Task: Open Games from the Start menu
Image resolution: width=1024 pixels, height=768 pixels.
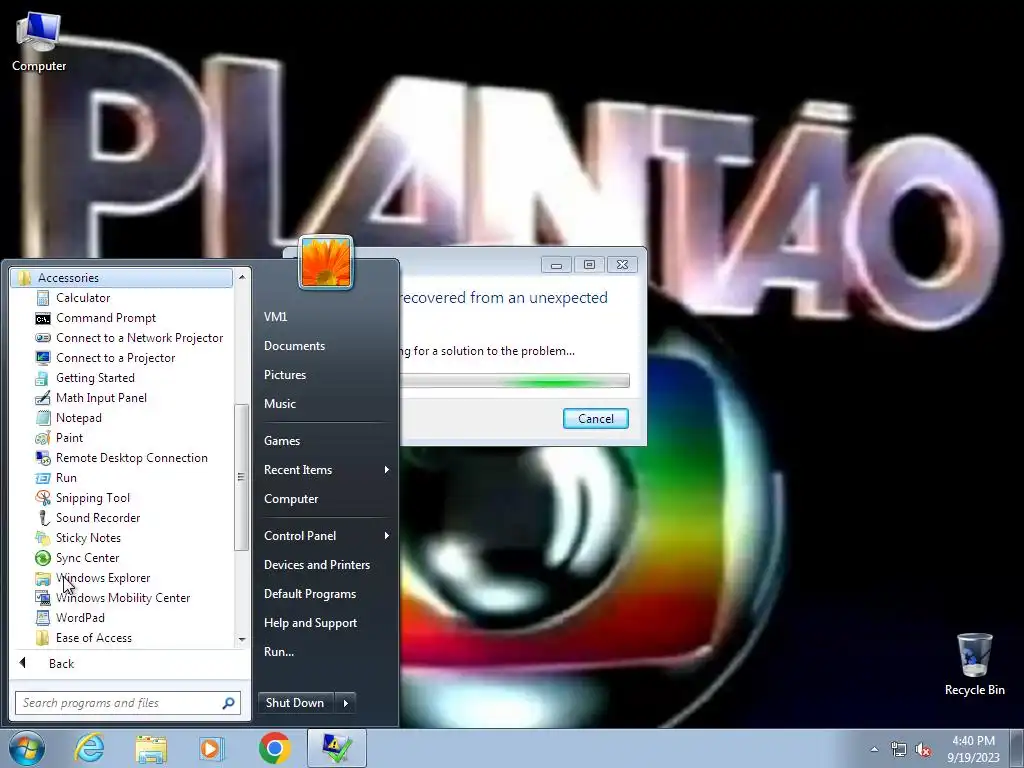Action: 282,441
